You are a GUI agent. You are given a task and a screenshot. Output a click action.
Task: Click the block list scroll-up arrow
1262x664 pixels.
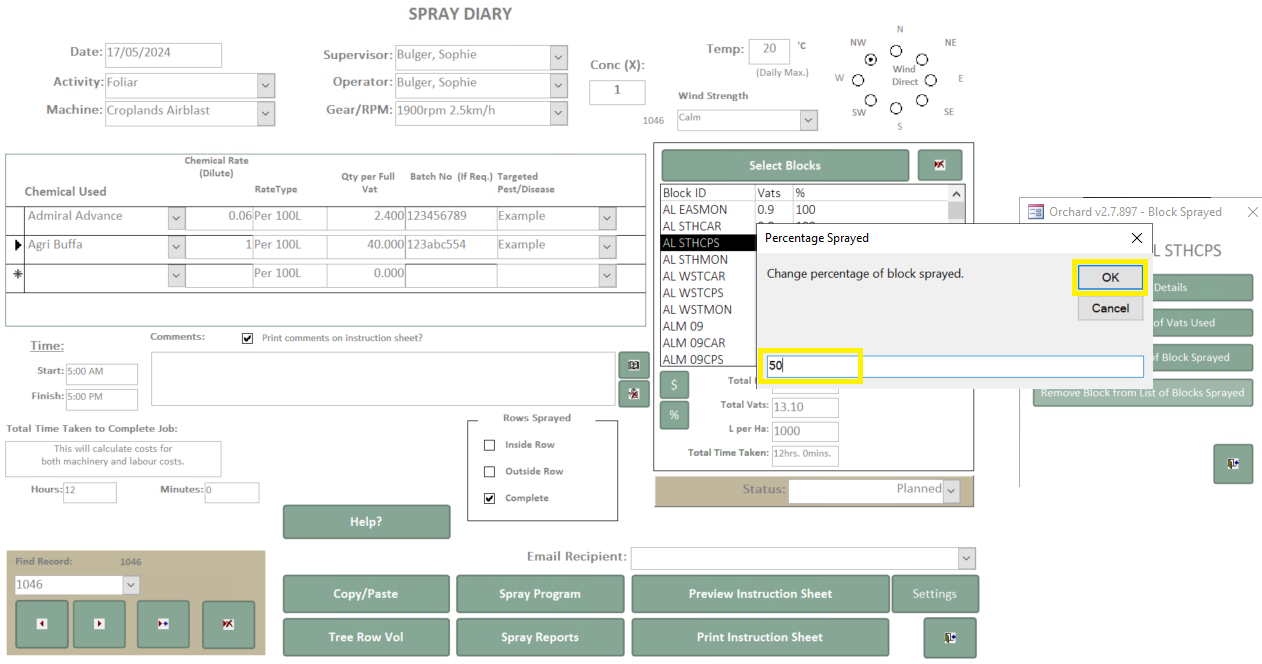click(957, 194)
